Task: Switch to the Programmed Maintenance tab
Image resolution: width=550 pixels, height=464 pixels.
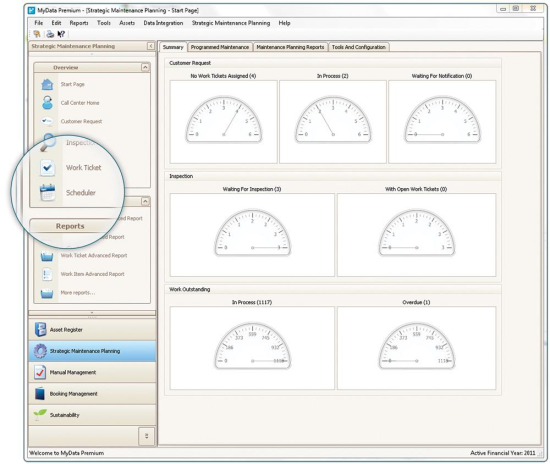Action: click(220, 47)
